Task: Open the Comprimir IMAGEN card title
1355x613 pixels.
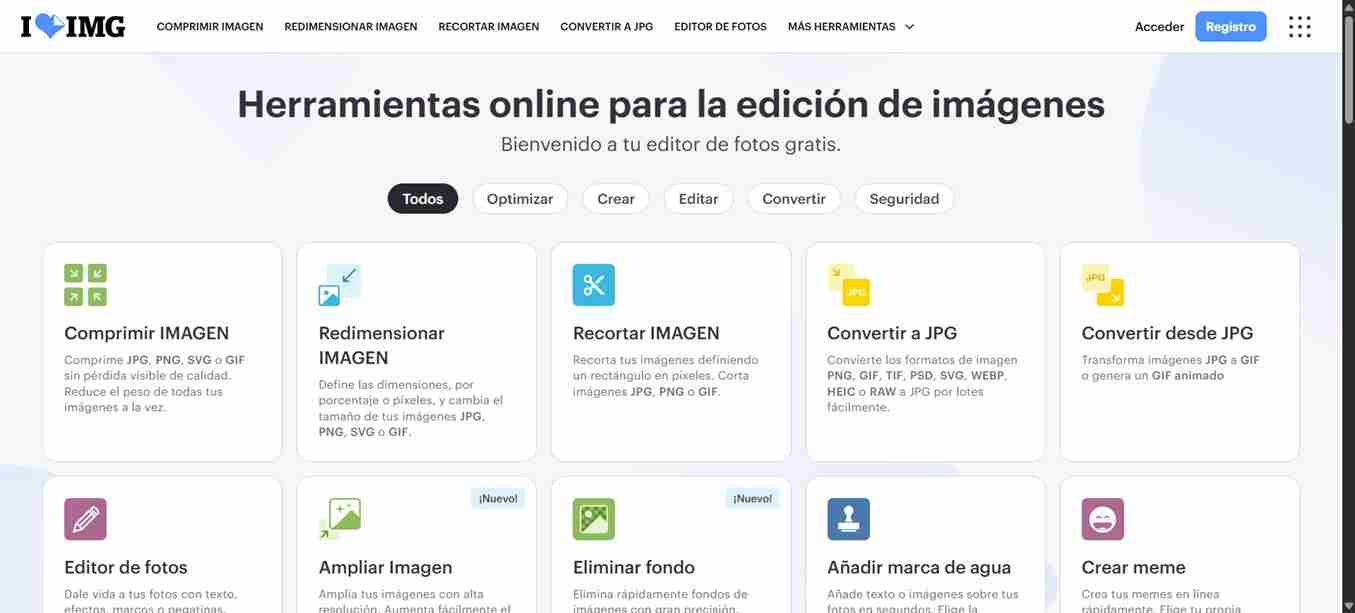Action: pyautogui.click(x=147, y=333)
